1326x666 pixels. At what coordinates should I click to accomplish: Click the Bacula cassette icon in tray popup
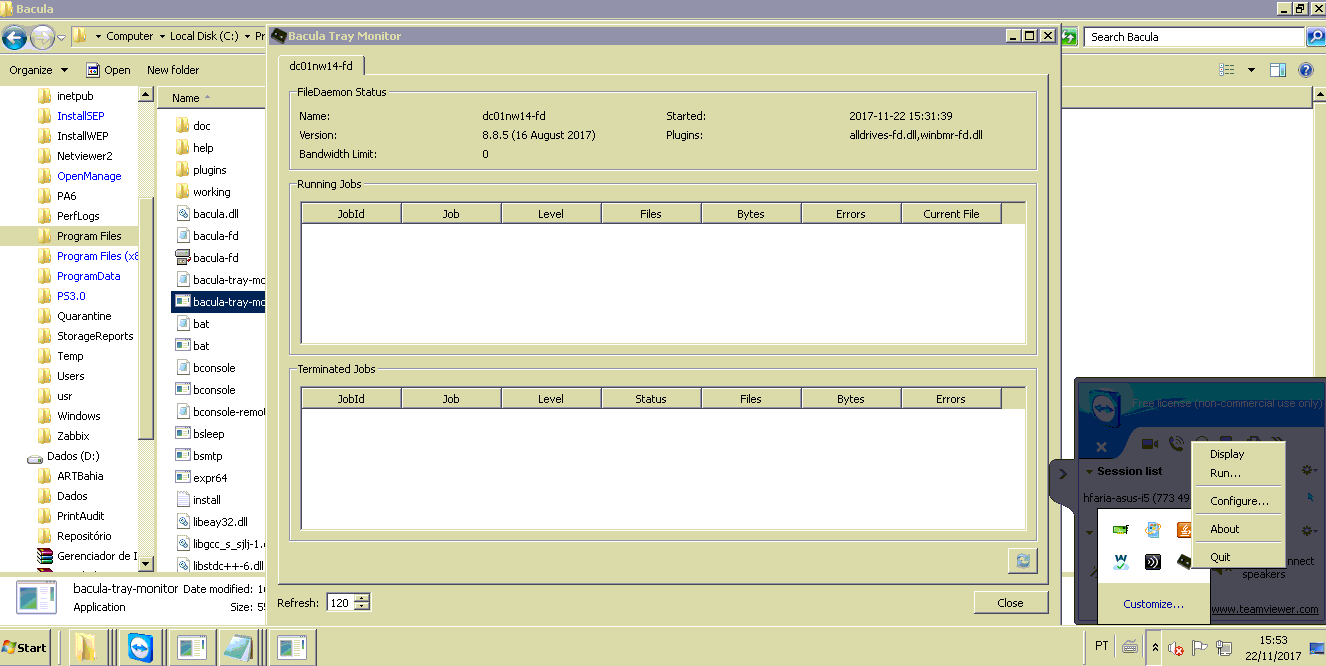pyautogui.click(x=1185, y=561)
